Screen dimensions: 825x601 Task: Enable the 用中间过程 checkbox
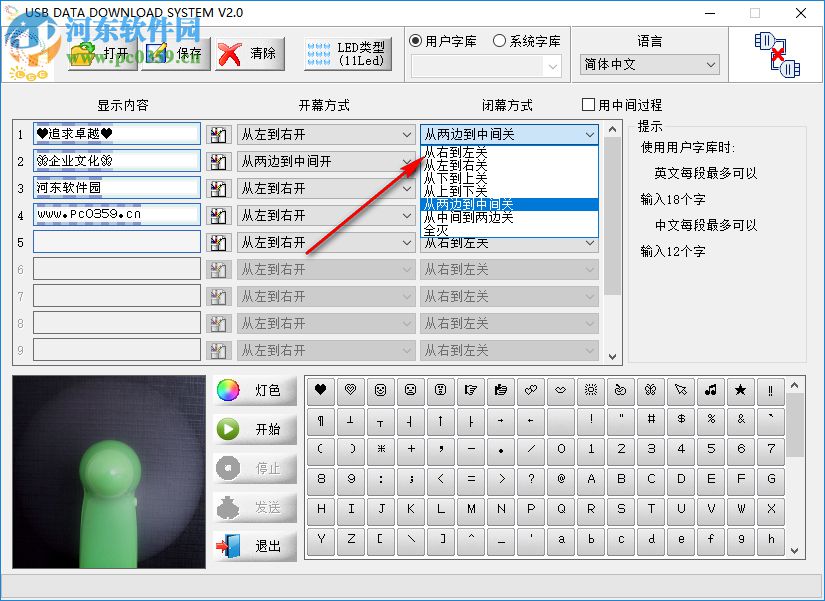click(x=588, y=105)
